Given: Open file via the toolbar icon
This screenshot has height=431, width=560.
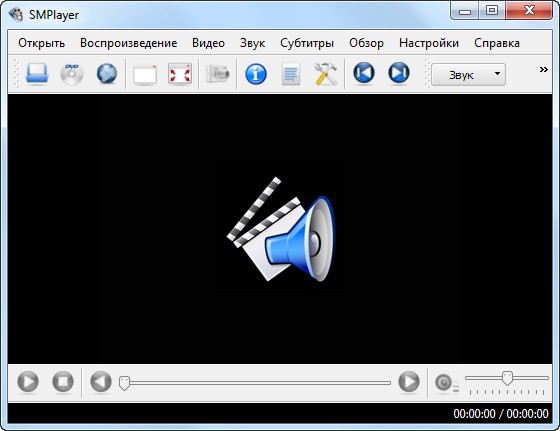Looking at the screenshot, I should pos(37,74).
